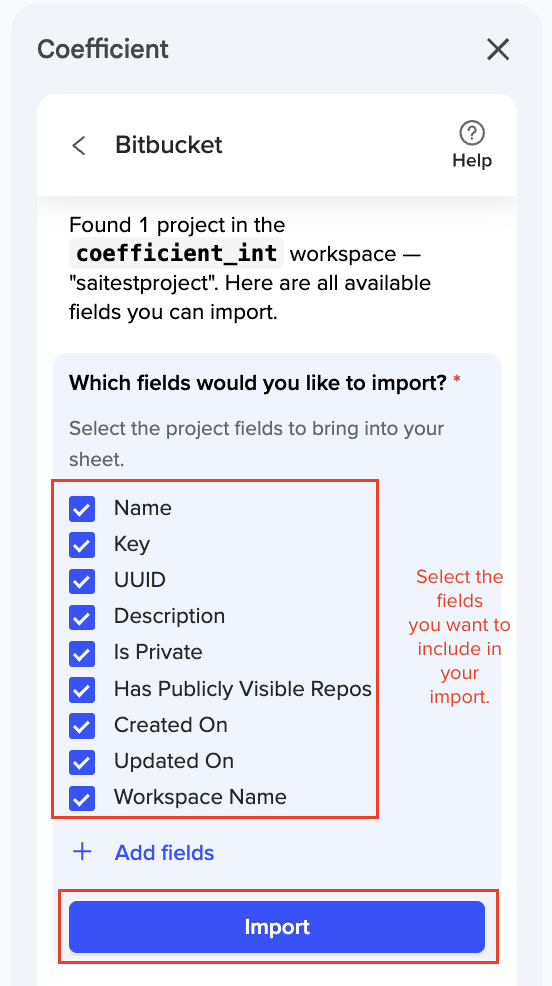Click the back arrow beside Bitbucket

click(79, 145)
